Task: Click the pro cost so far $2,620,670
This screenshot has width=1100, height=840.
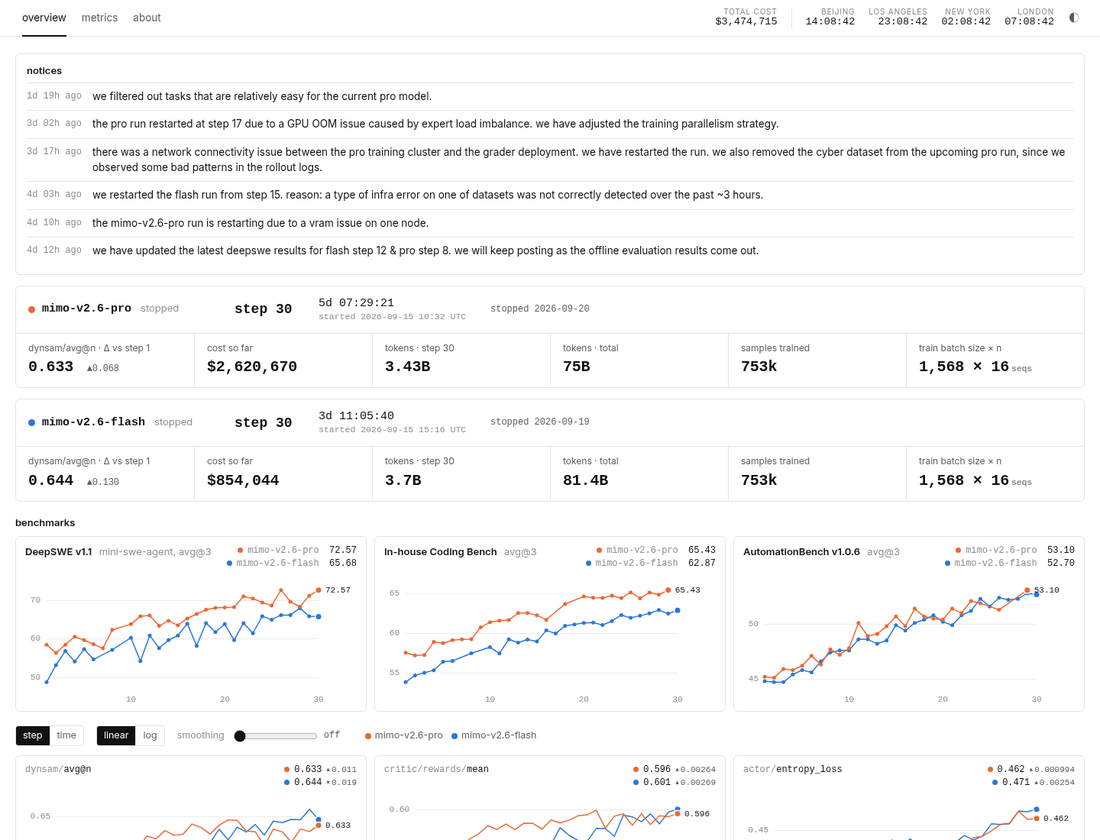Action: point(252,366)
